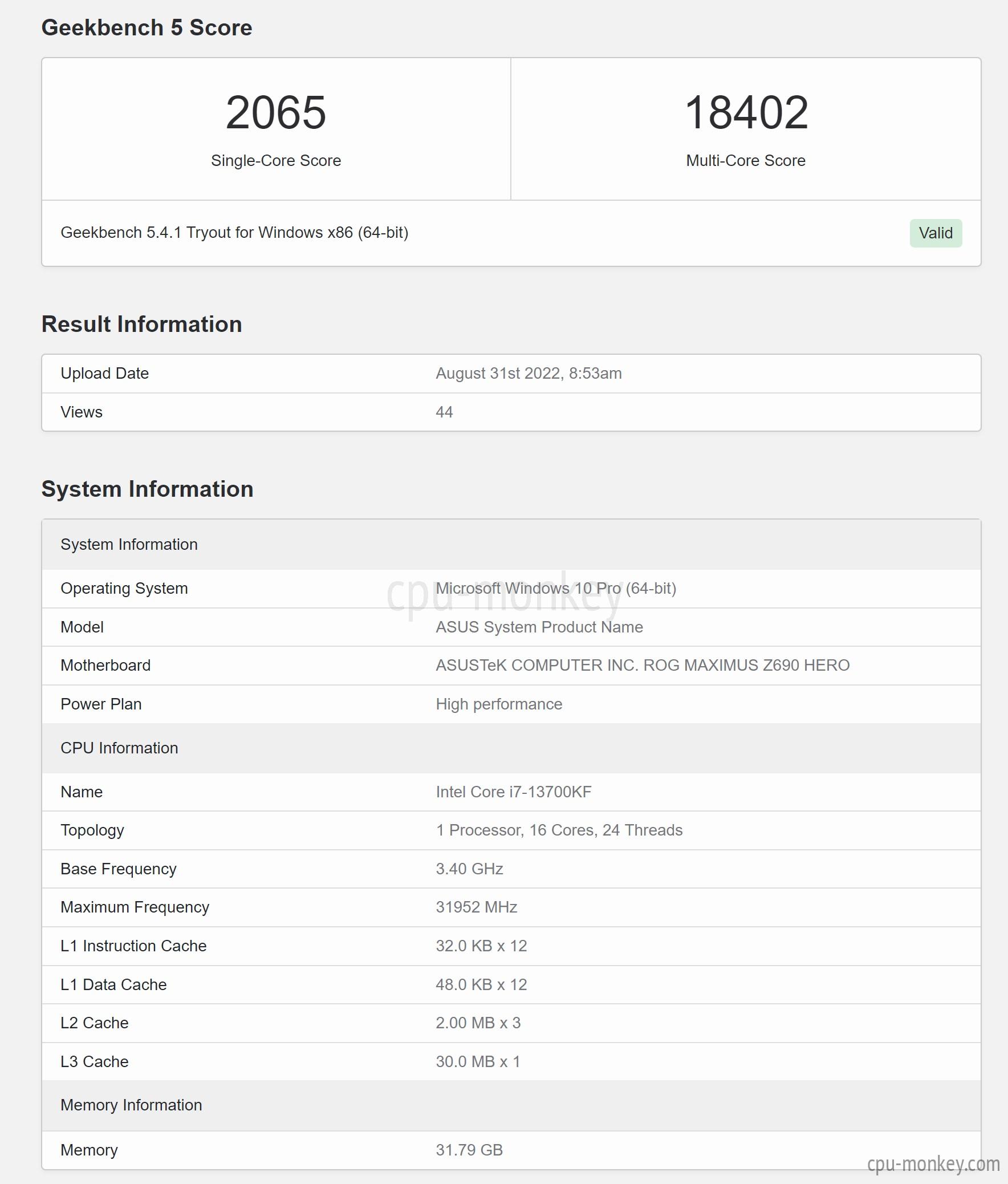
Task: Click the Intel Core i7-13700KF name value
Action: click(514, 792)
